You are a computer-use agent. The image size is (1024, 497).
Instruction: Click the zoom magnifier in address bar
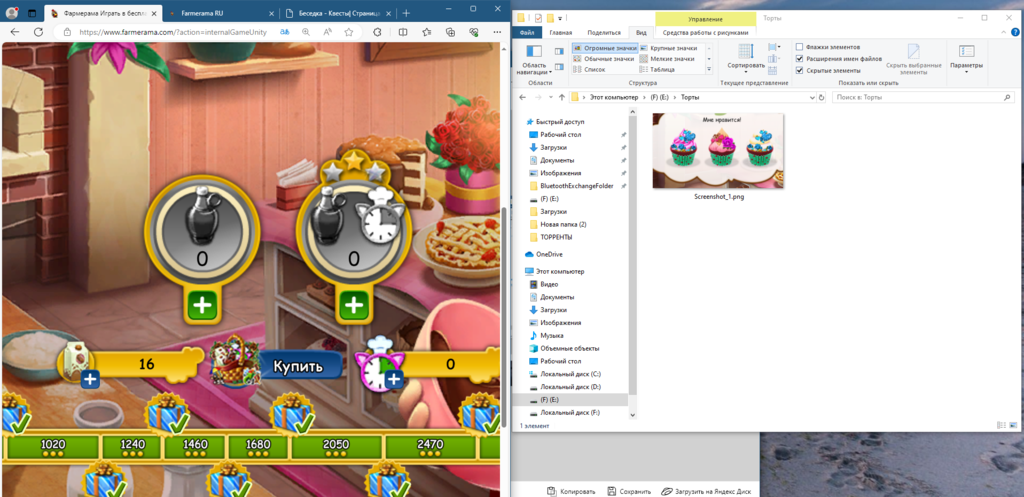pos(306,31)
